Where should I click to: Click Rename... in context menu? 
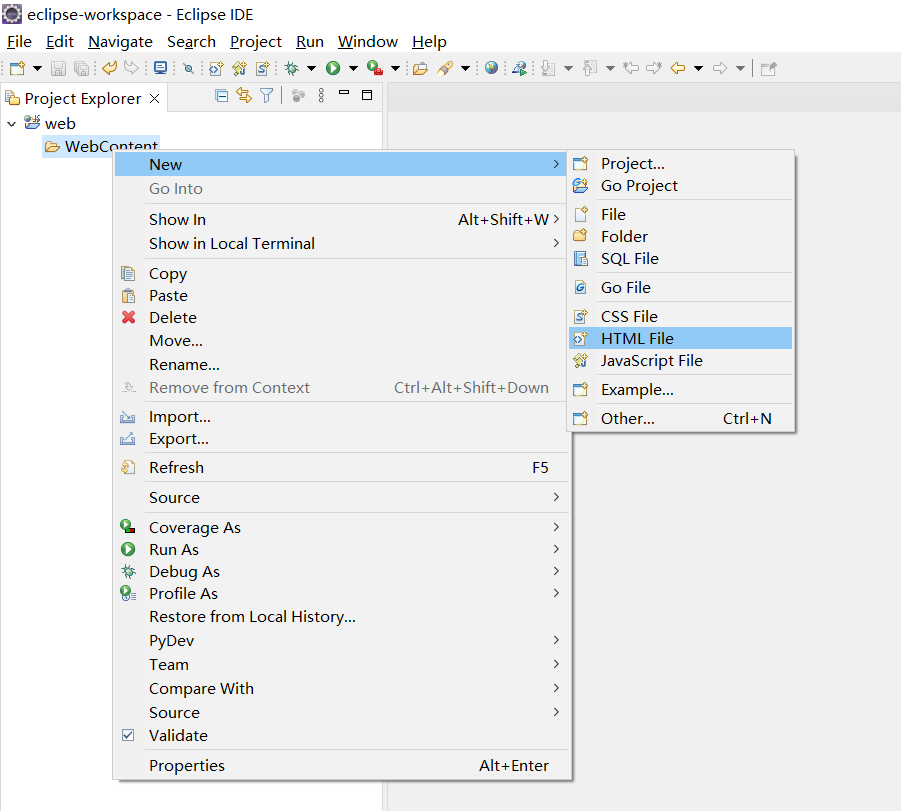point(342,364)
